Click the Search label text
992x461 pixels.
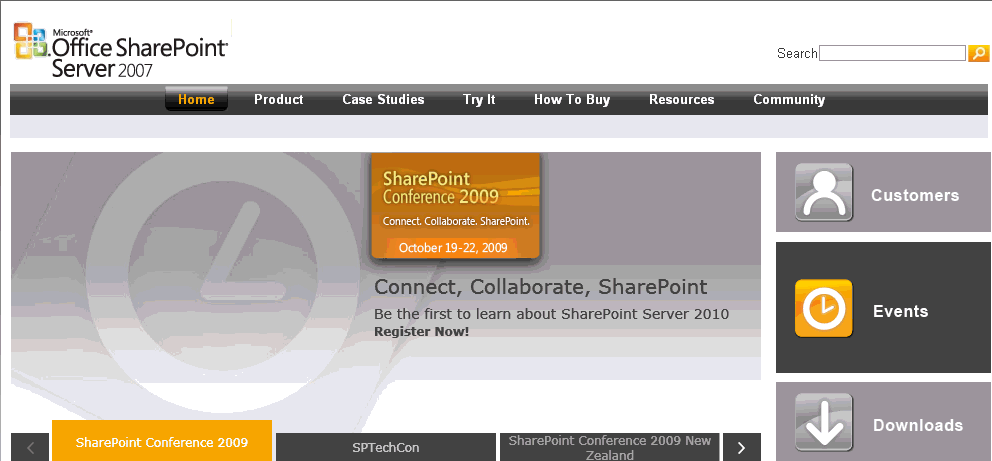[797, 53]
